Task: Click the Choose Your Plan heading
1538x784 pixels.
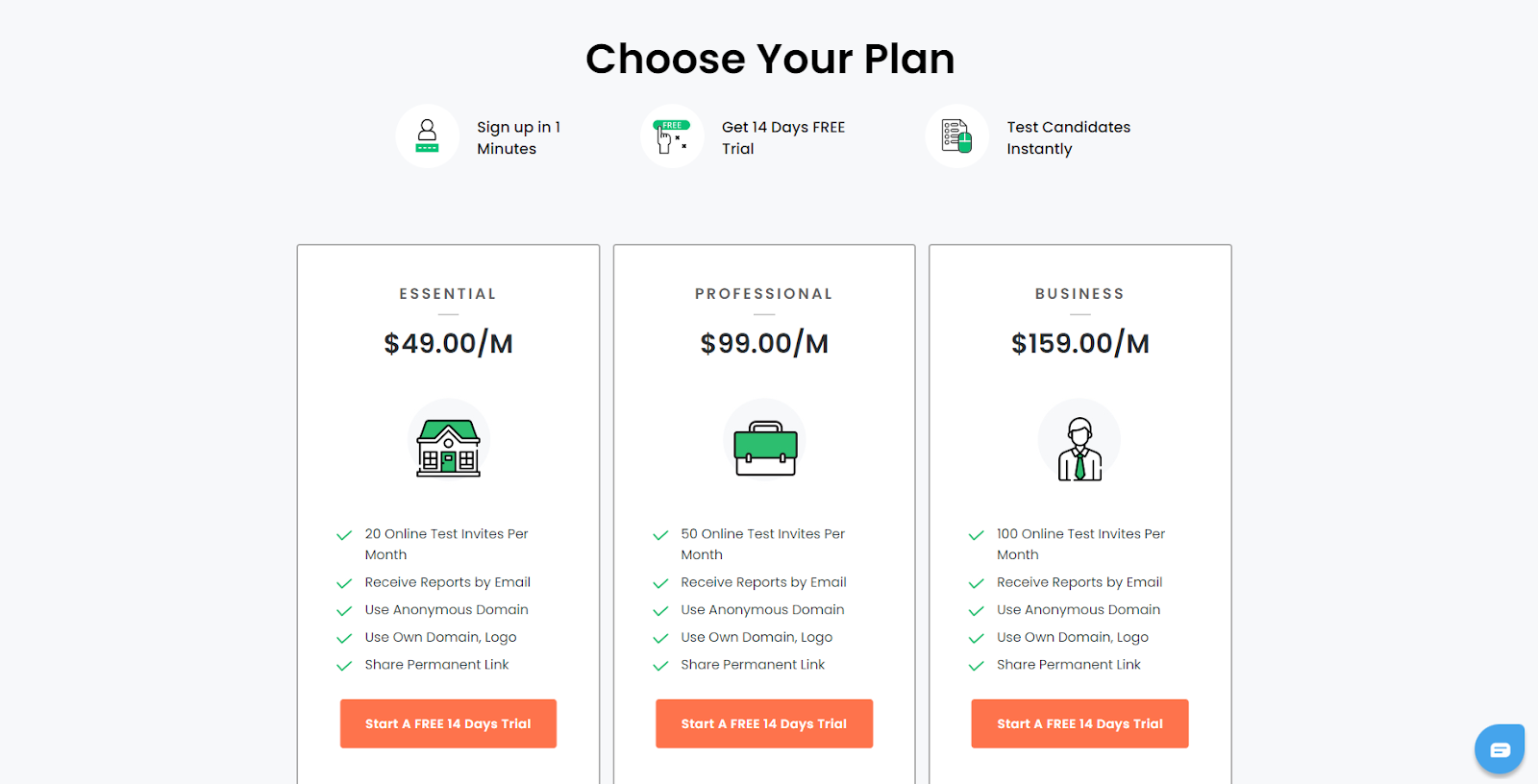Action: coord(770,59)
